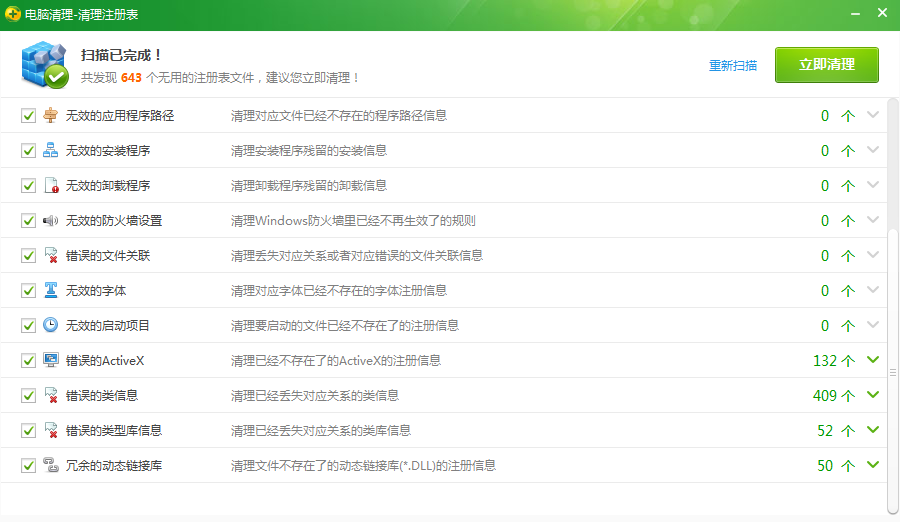Uncheck 错误的类型库信息 checkbox

click(x=28, y=431)
